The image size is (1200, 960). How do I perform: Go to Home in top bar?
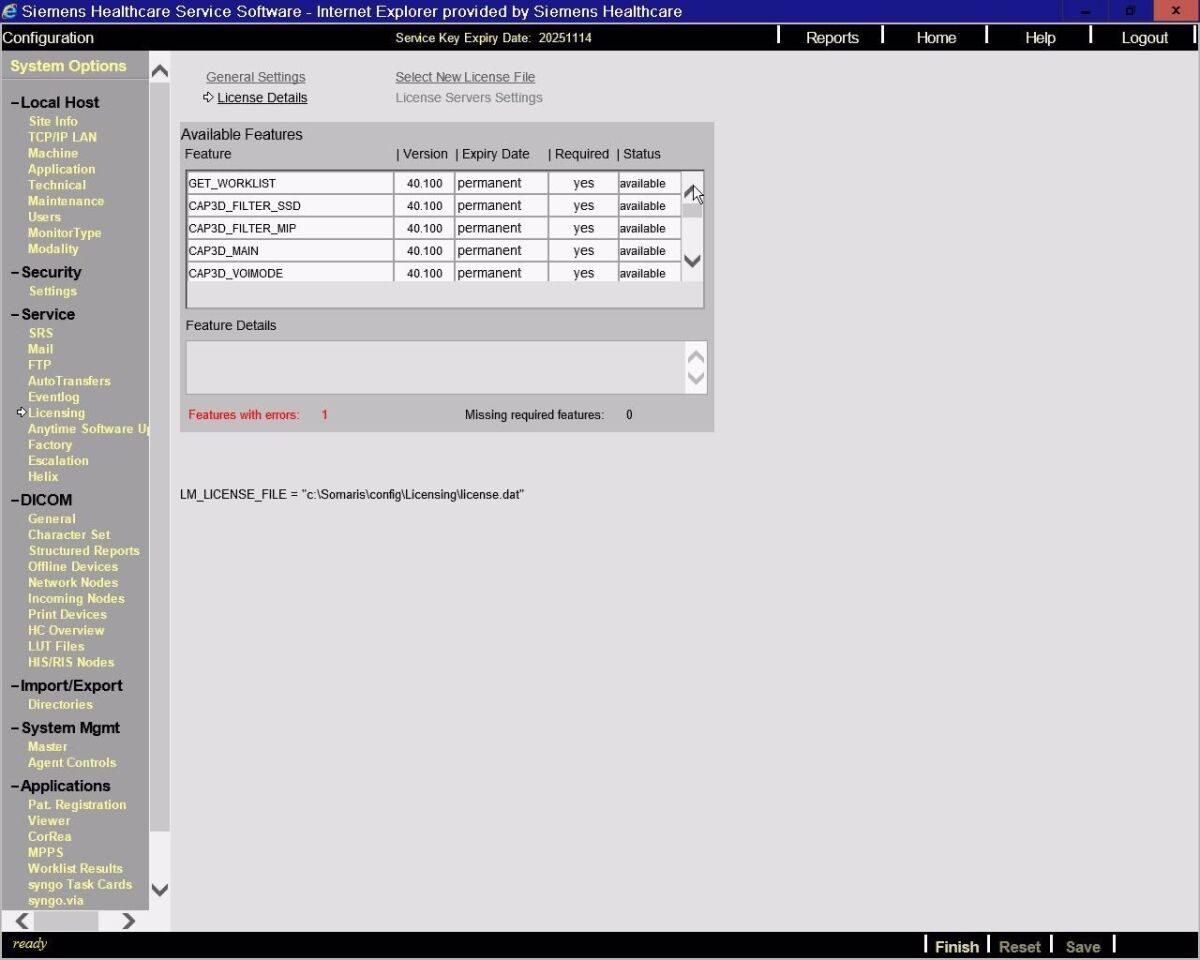click(936, 38)
